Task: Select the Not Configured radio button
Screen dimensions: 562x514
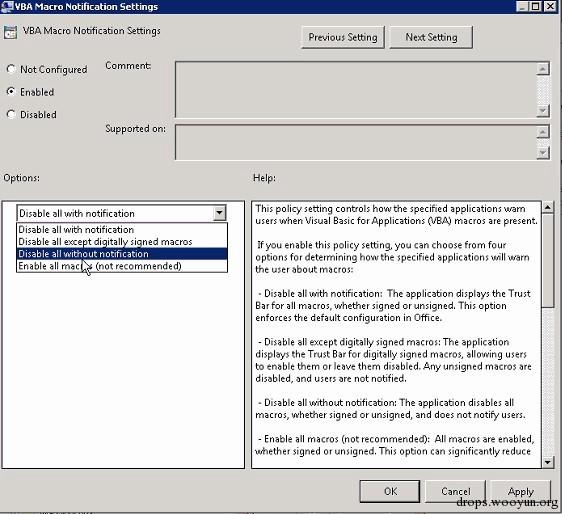Action: point(11,69)
